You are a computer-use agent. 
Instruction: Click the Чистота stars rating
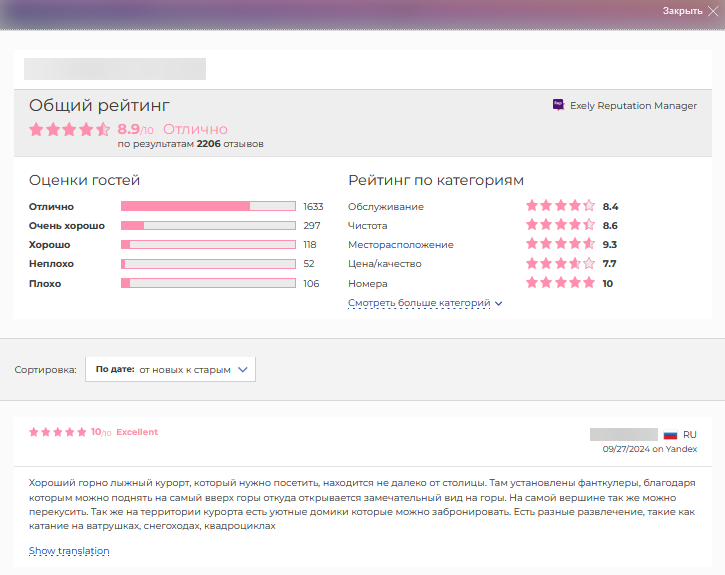click(x=560, y=225)
